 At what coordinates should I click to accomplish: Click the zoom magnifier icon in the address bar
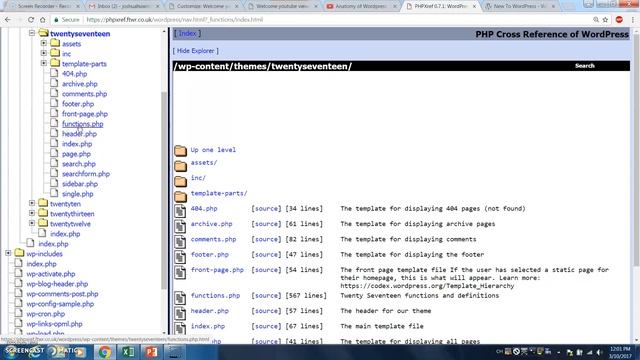coord(596,20)
